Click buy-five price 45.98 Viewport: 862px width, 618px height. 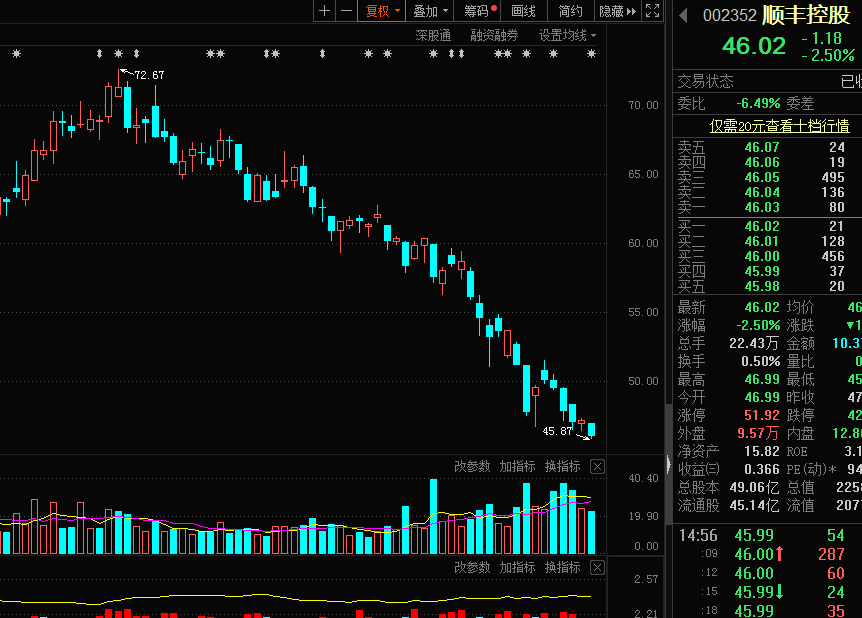pyautogui.click(x=762, y=286)
